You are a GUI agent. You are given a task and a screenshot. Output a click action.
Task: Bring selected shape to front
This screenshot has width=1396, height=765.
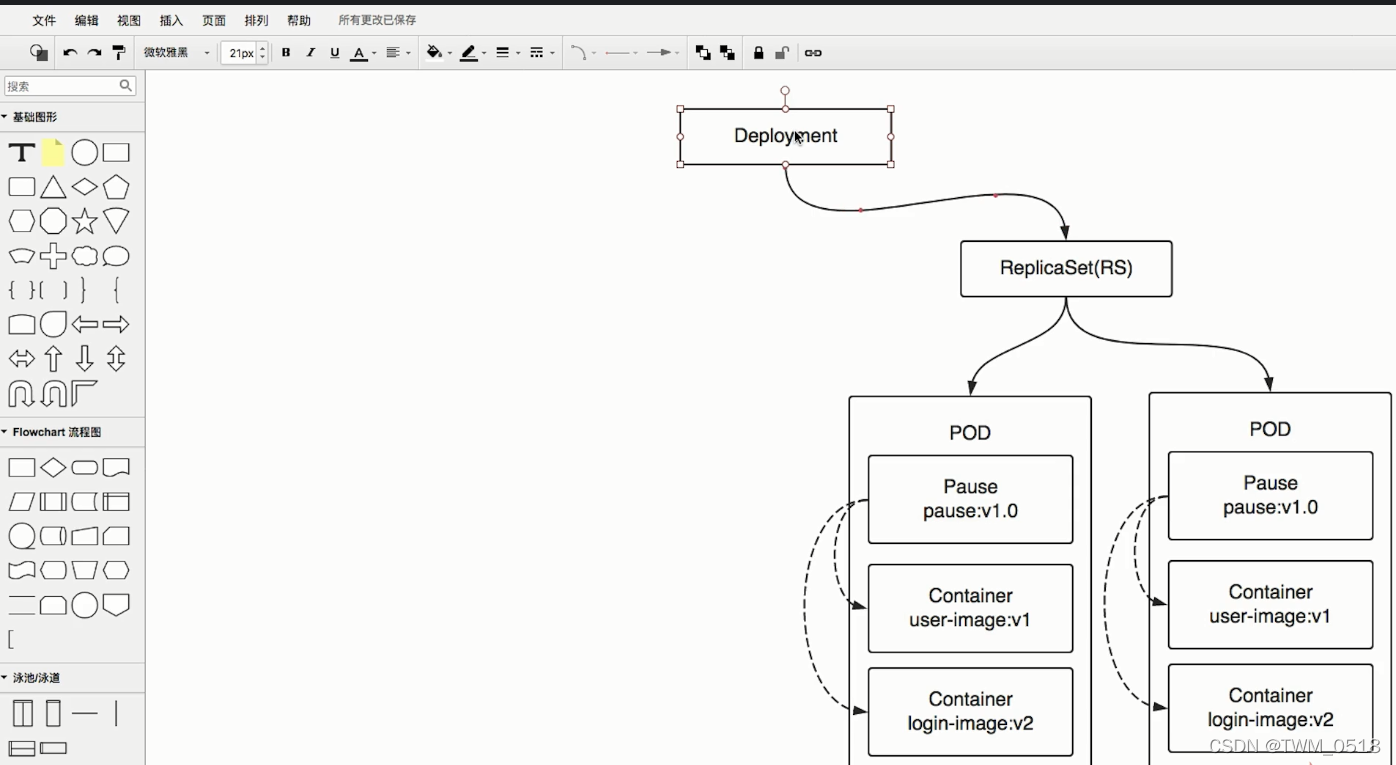[x=703, y=53]
